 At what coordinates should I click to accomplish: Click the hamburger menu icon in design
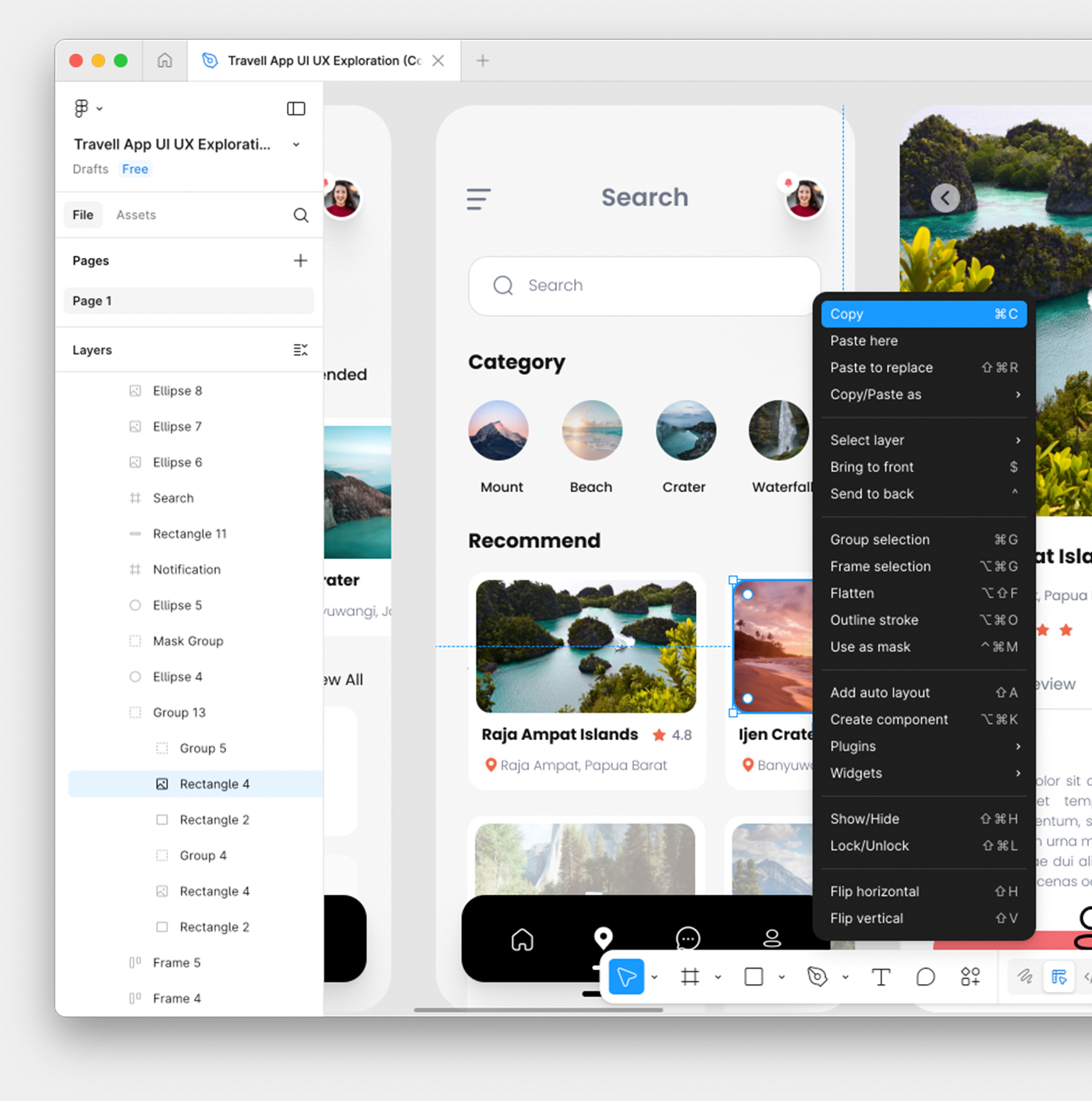(x=478, y=199)
